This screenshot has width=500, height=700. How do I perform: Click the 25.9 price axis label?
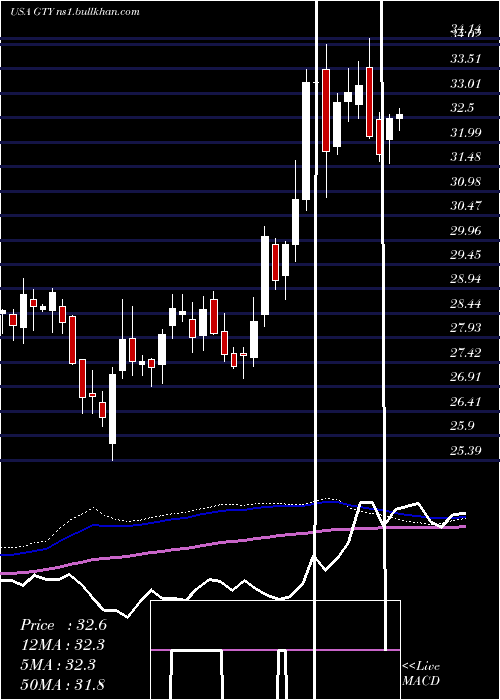coord(462,426)
